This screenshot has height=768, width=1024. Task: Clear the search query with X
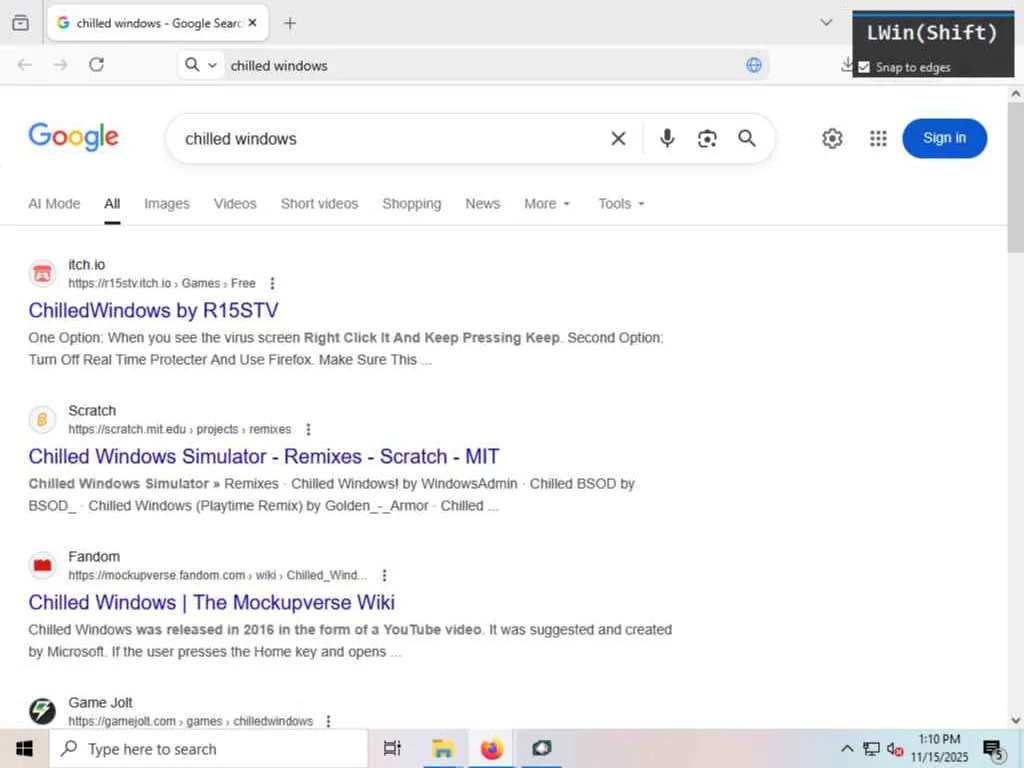[618, 138]
